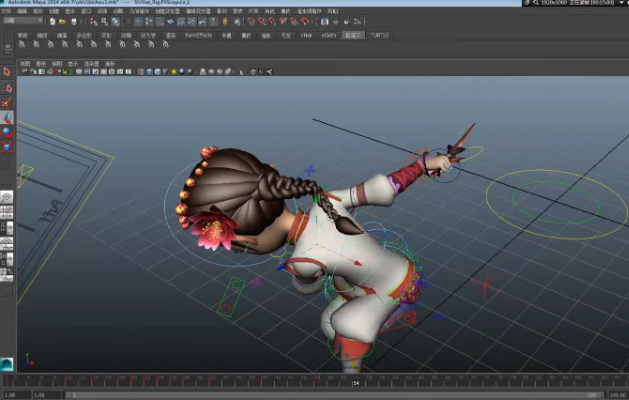Click the playback start time field

47,395
